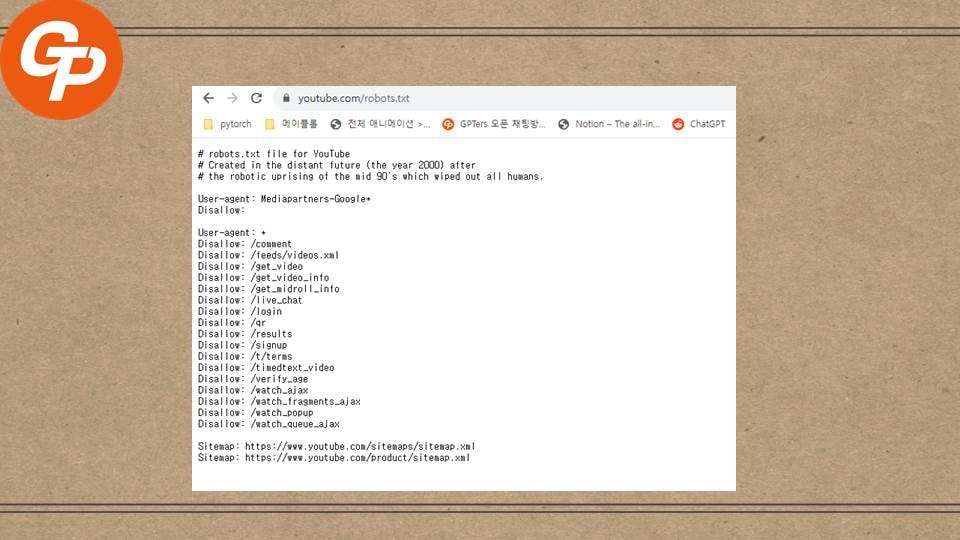Open the pytorch bookmark folder
This screenshot has width=960, height=540.
point(227,124)
